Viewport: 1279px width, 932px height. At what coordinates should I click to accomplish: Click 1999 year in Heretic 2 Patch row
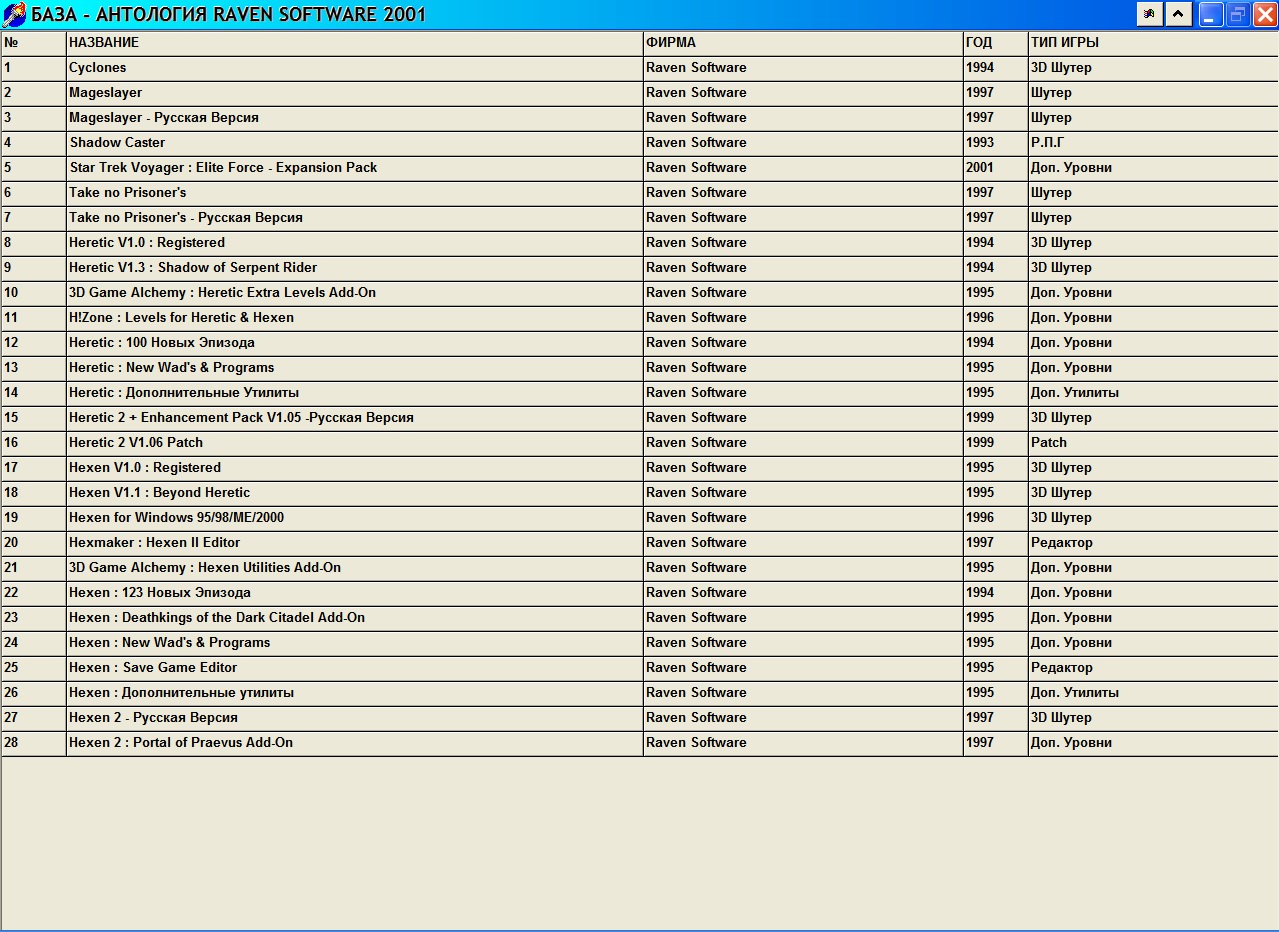[x=980, y=443]
